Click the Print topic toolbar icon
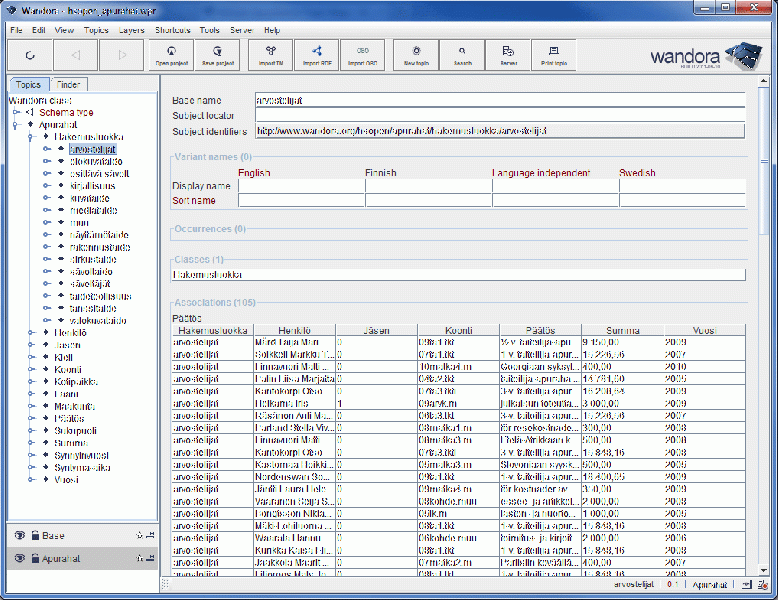 (x=554, y=54)
